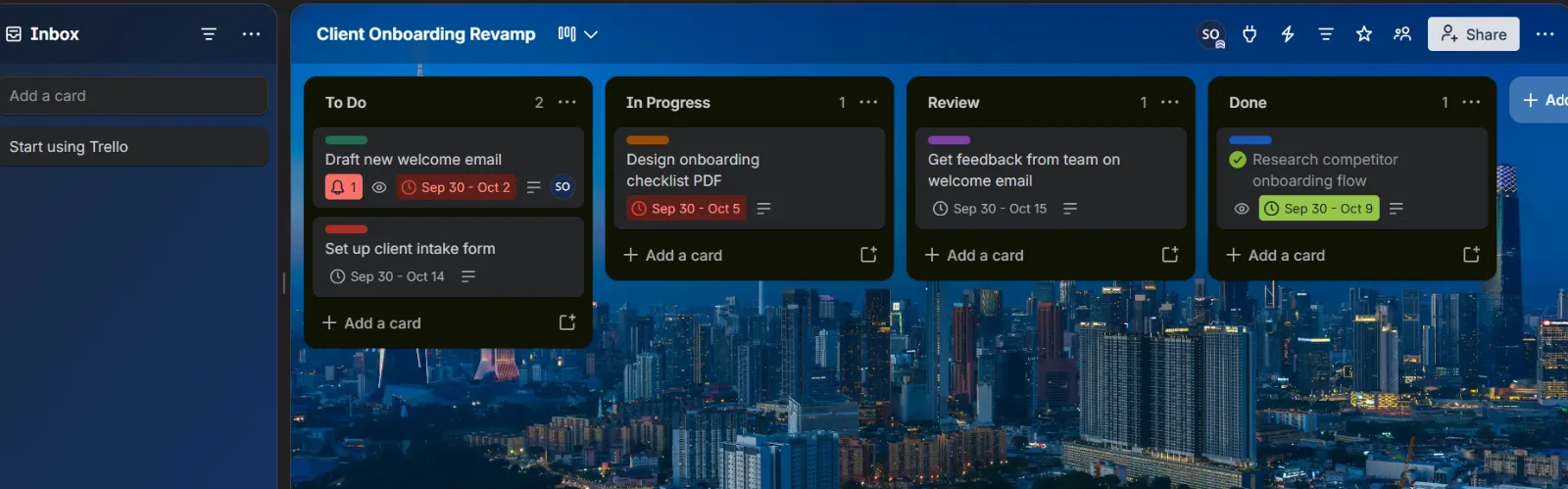Click the Inbox Add a card field
Viewport: 1568px width, 489px height.
(133, 96)
